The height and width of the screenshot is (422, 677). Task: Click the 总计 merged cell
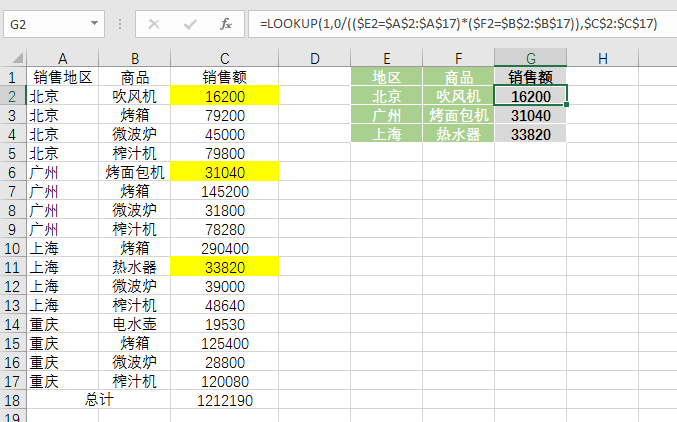[99, 400]
